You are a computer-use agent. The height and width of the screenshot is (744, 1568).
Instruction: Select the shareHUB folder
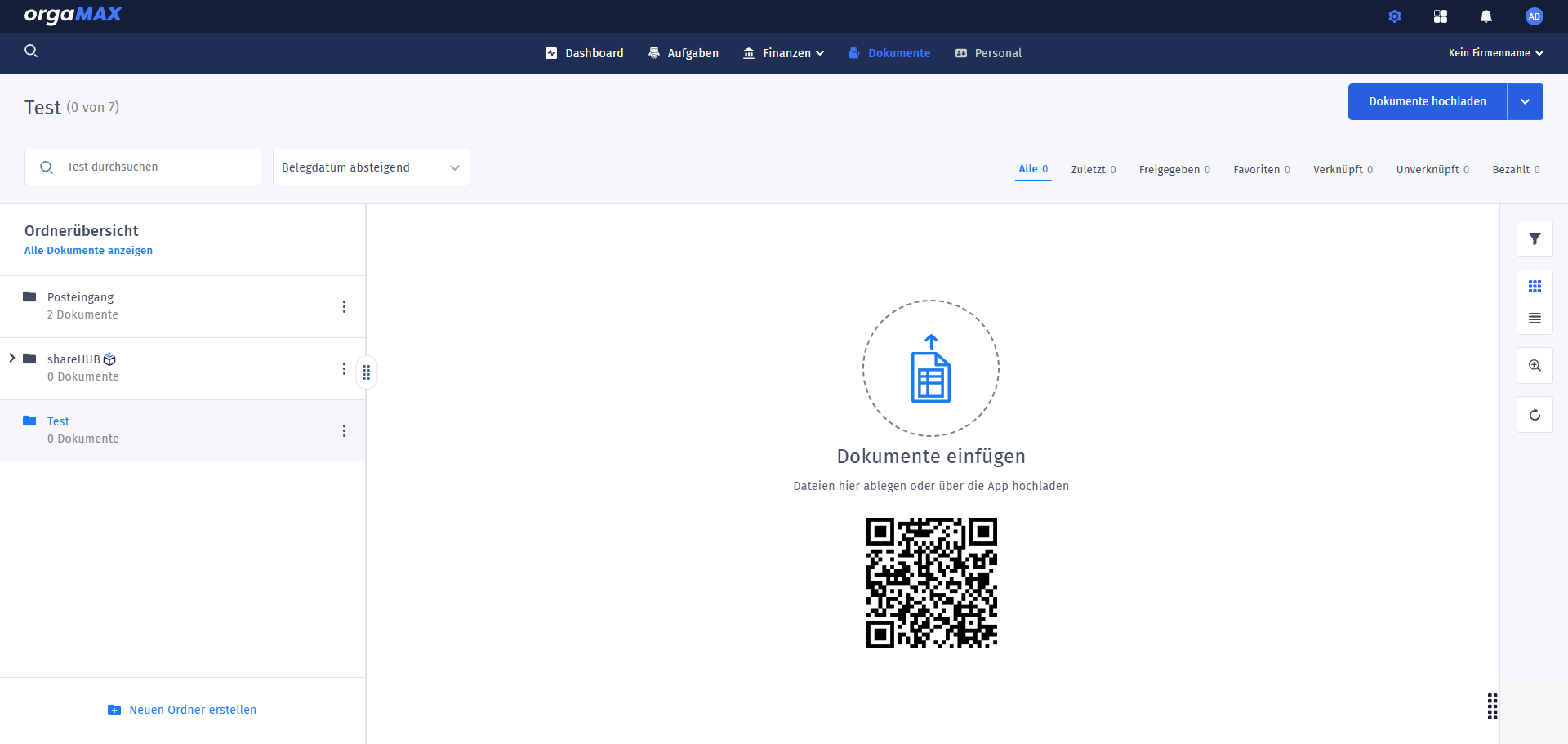click(182, 368)
